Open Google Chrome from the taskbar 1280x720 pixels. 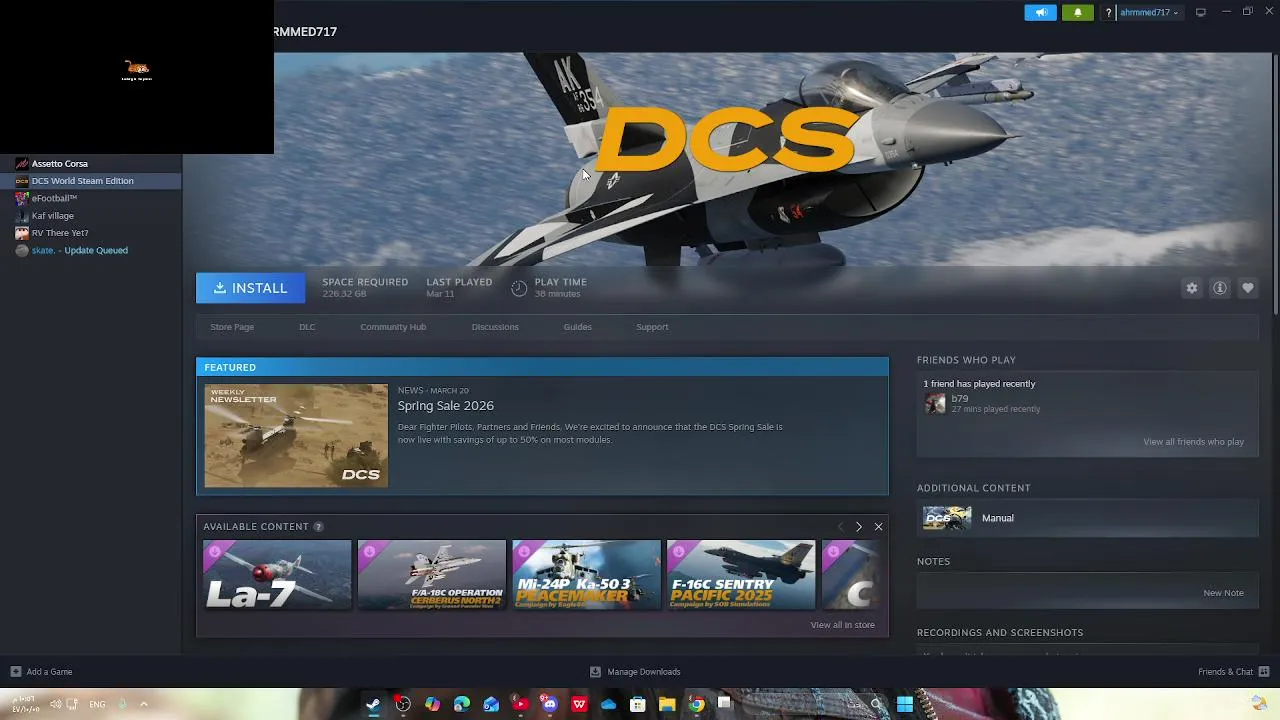[x=697, y=704]
